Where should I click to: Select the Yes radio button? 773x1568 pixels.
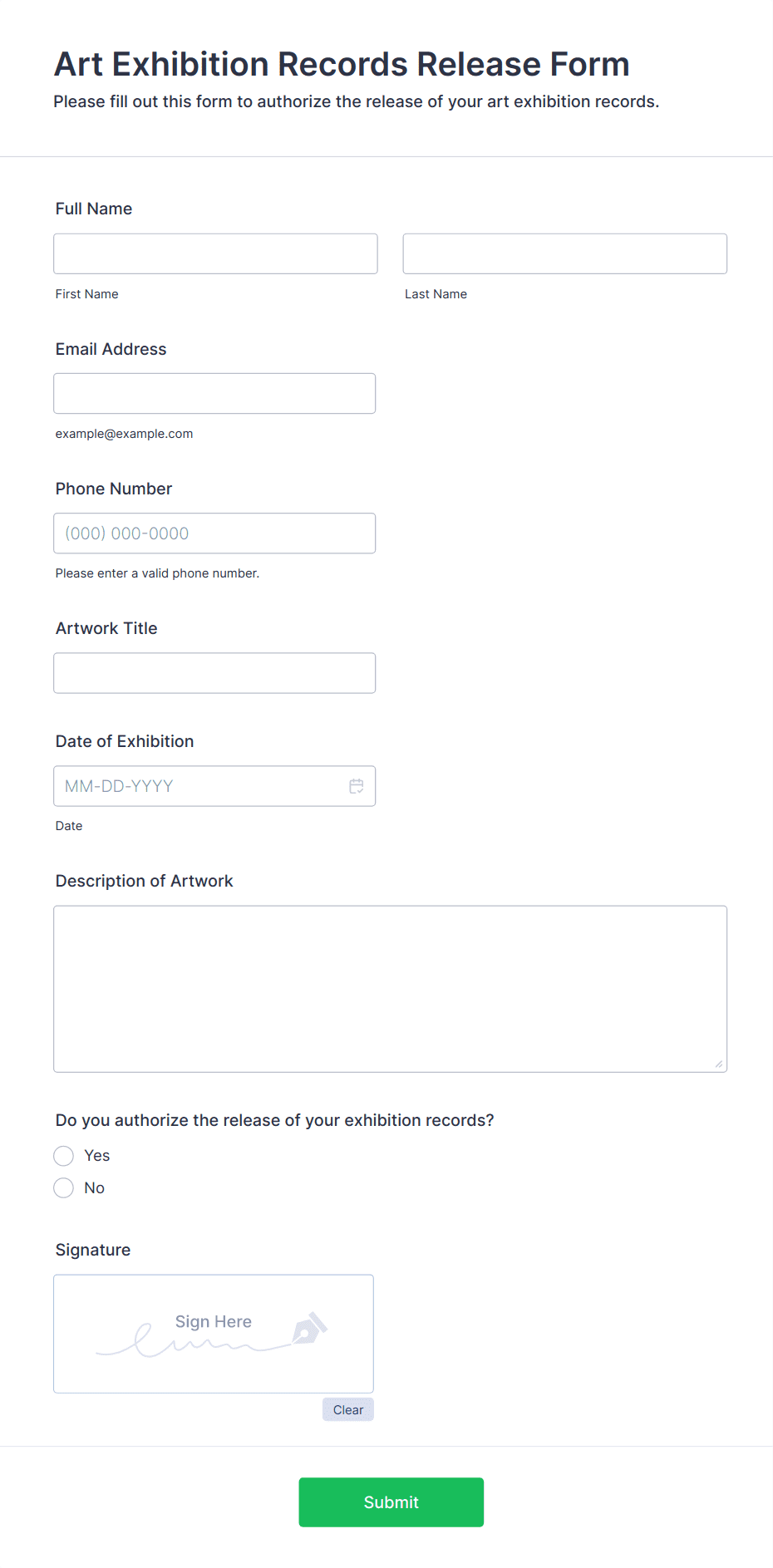(64, 1156)
